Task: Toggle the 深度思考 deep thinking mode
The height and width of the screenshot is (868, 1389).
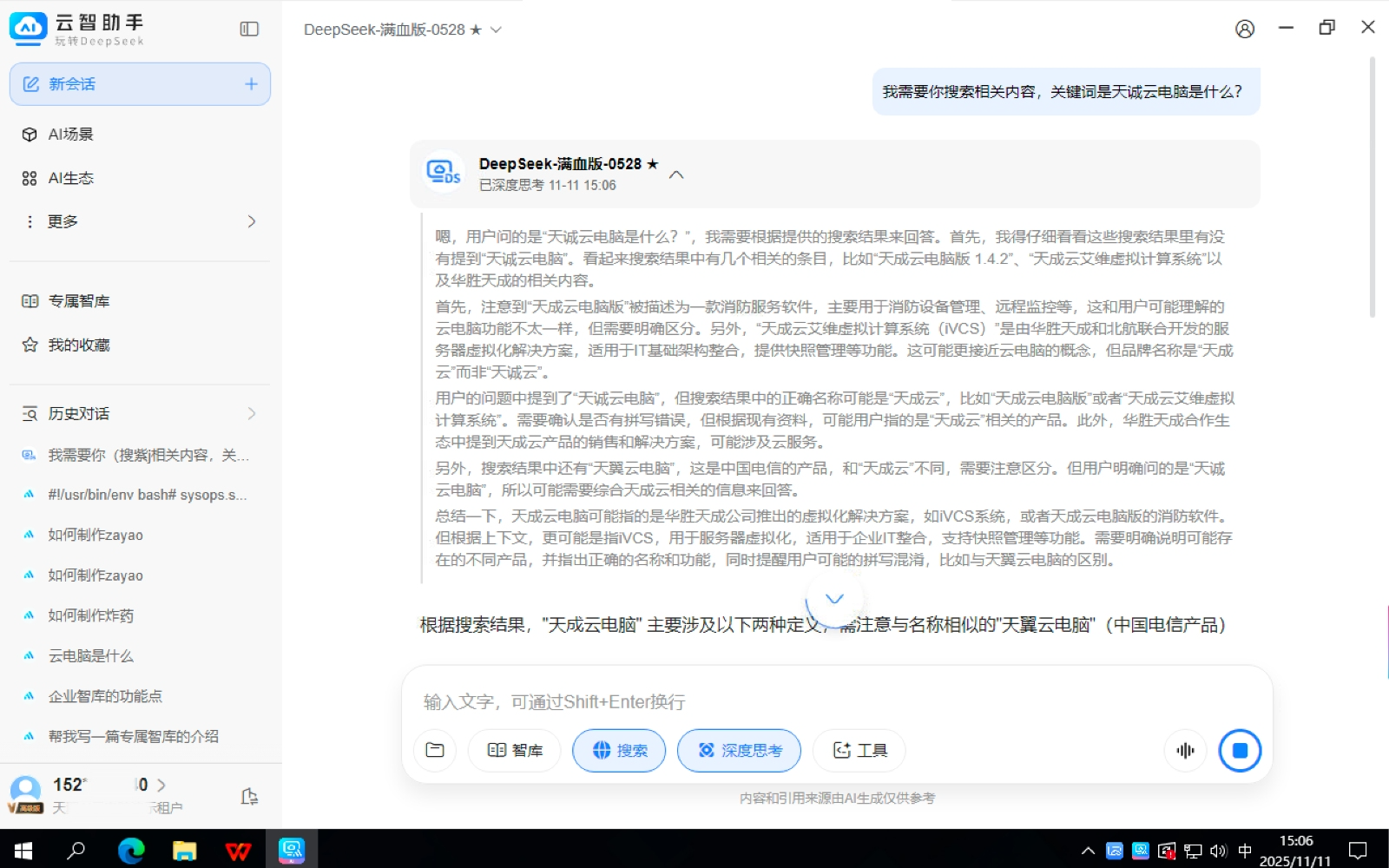Action: [x=739, y=750]
